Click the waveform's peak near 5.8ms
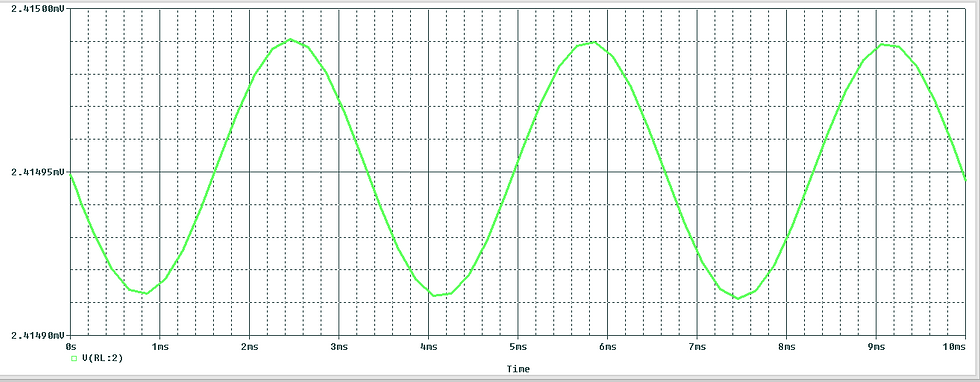This screenshot has width=980, height=382. (594, 43)
